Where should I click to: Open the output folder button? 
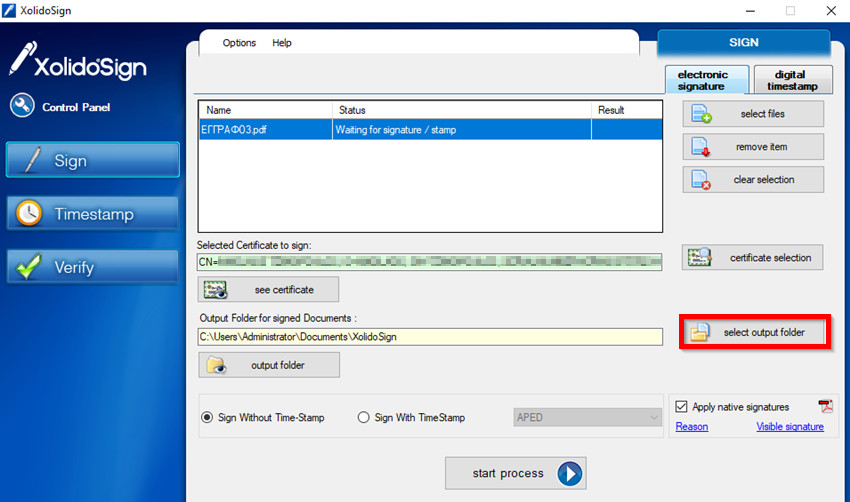[269, 365]
